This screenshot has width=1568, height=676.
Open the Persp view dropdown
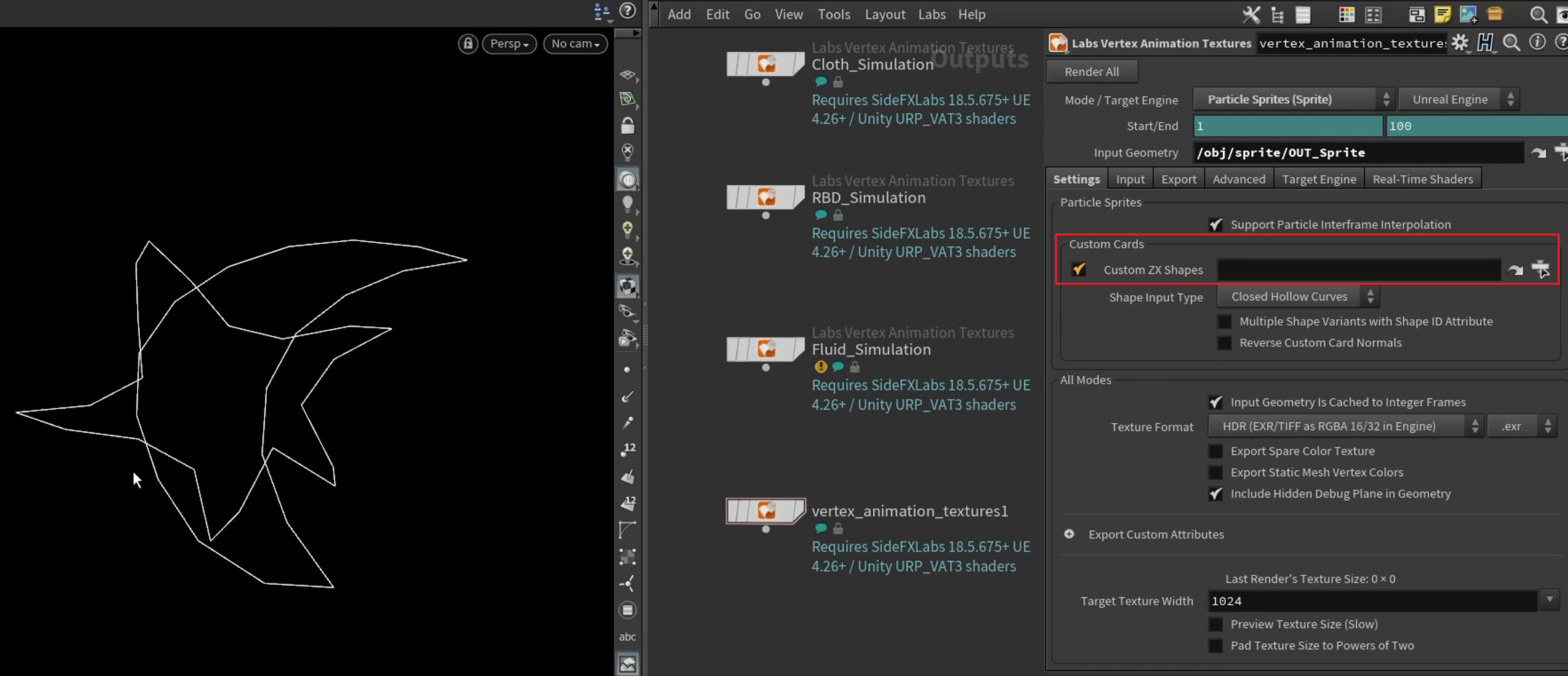[x=509, y=44]
